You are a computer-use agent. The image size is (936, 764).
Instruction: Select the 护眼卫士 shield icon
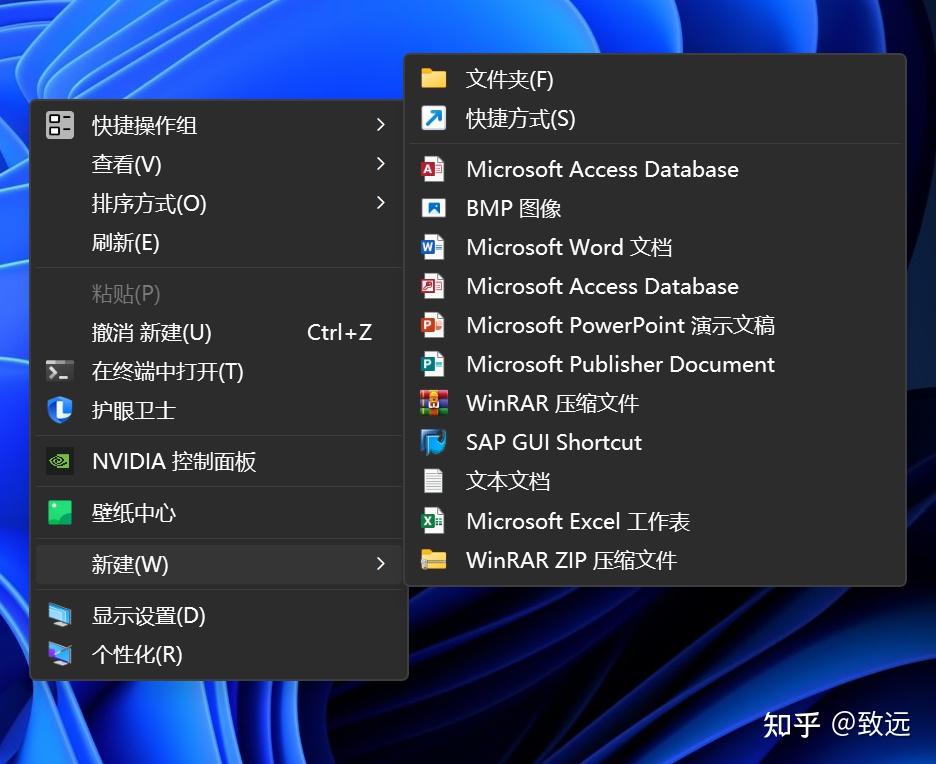[x=60, y=410]
